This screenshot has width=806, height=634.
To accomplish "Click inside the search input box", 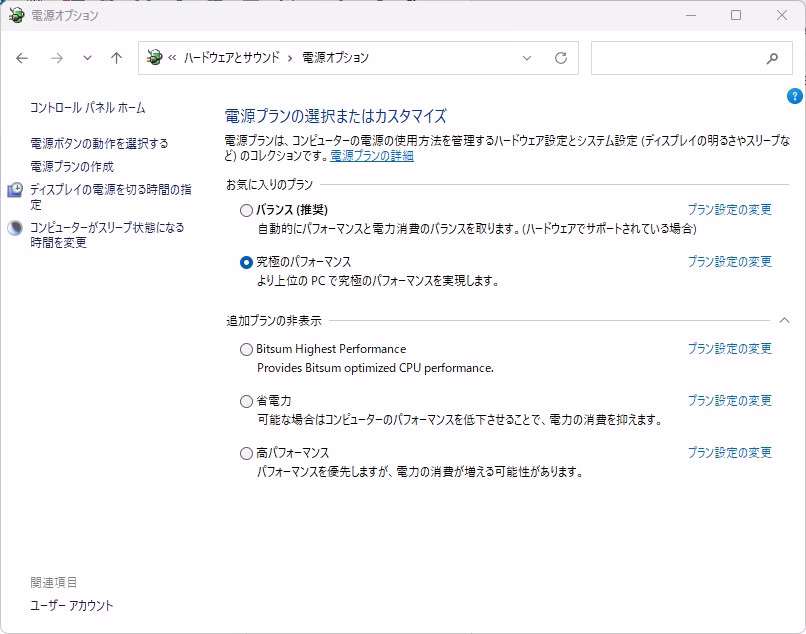I will 676,58.
